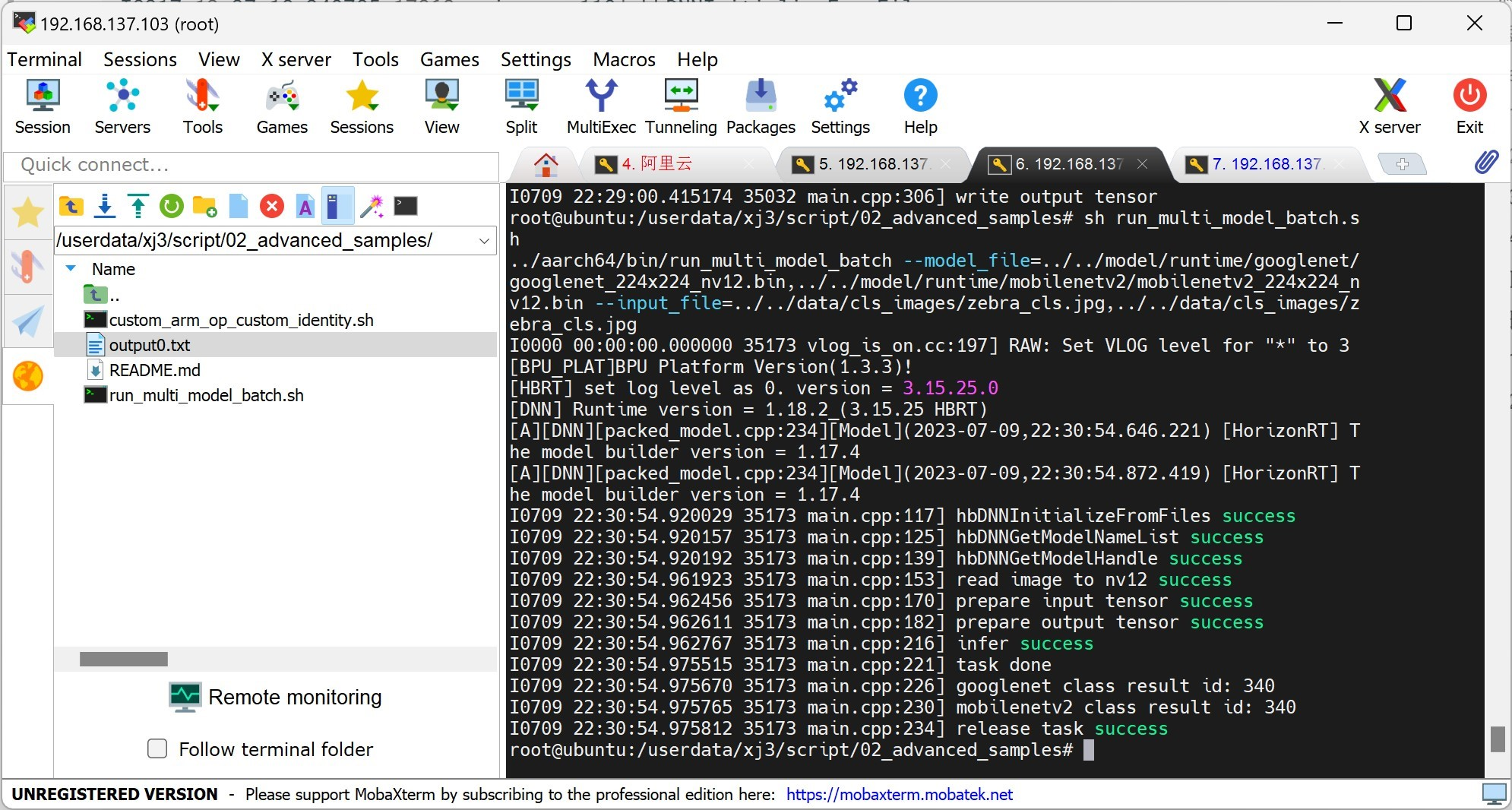Open the Servers toolbar icon
The image size is (1512, 810).
point(122,106)
